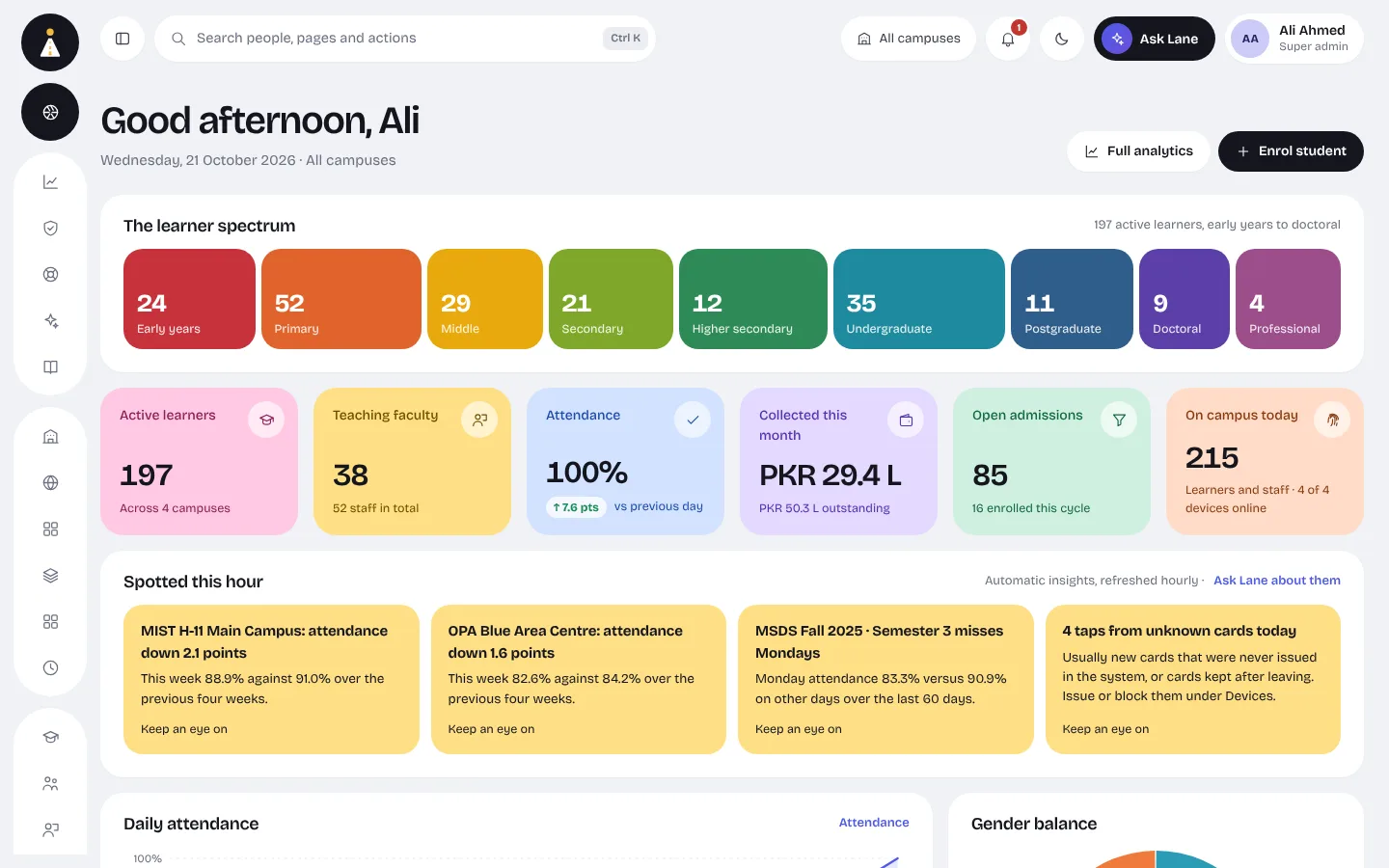Click the Full analytics button
This screenshot has width=1389, height=868.
click(x=1138, y=151)
